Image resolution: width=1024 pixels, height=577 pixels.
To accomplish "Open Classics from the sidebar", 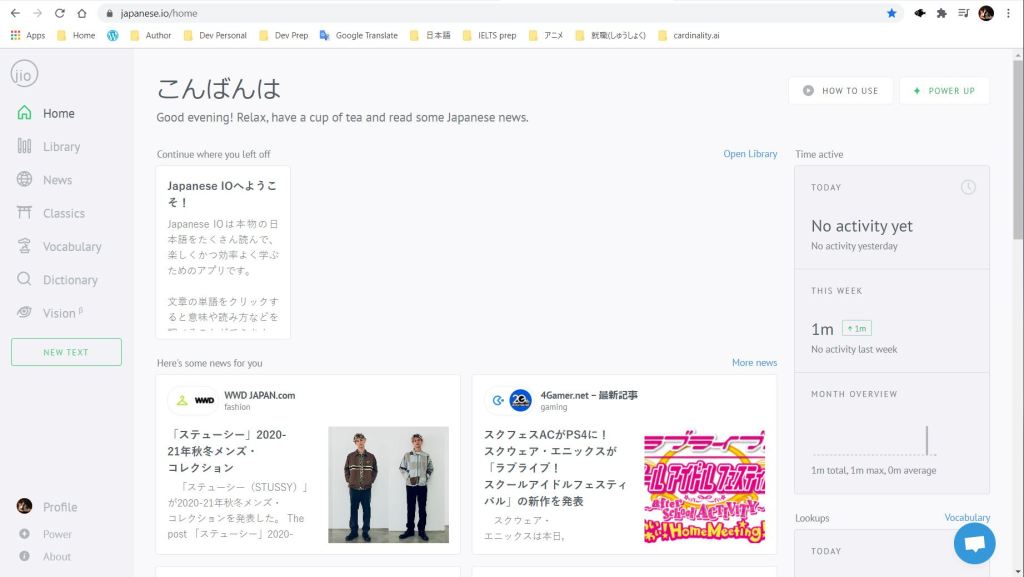I will click(63, 213).
